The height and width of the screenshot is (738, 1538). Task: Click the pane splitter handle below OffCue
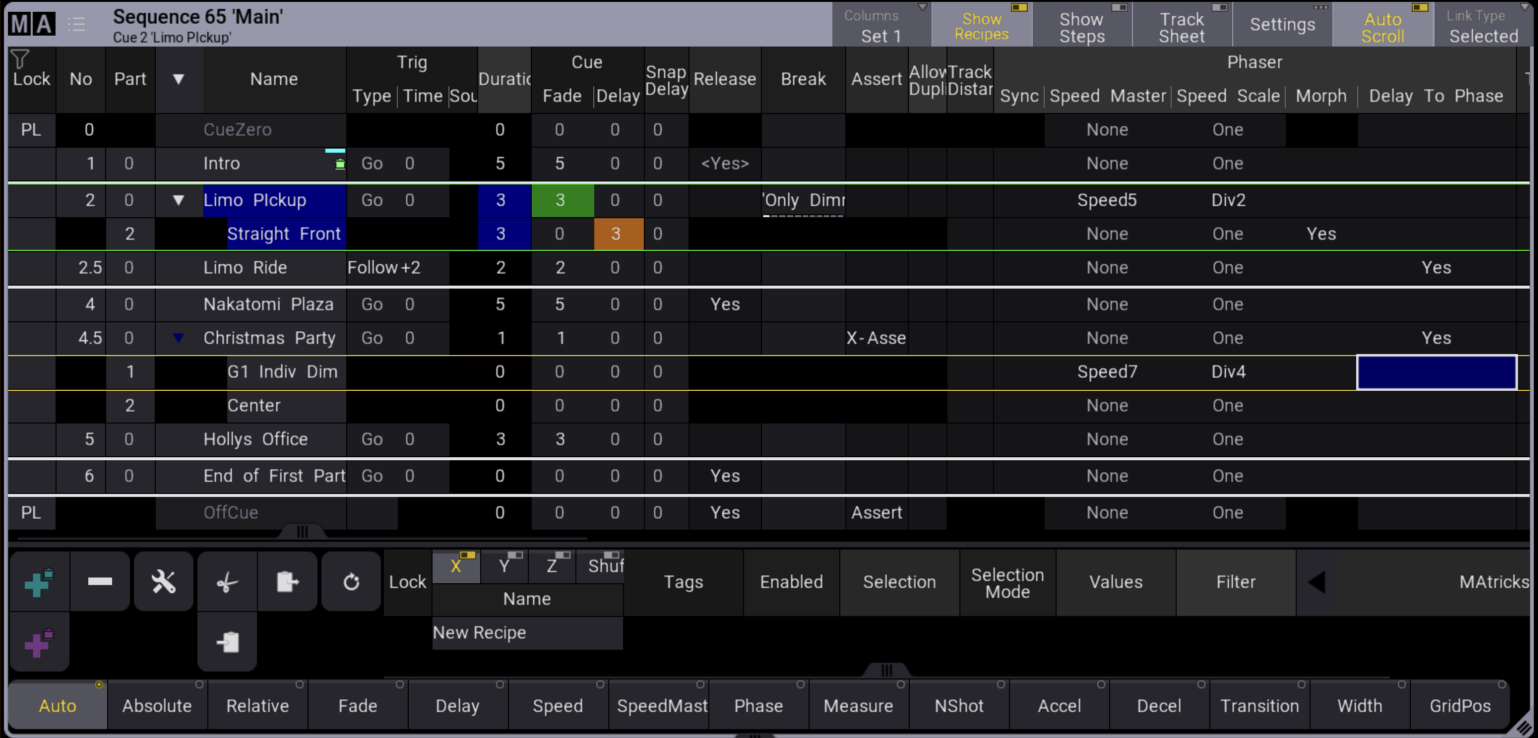click(x=303, y=532)
